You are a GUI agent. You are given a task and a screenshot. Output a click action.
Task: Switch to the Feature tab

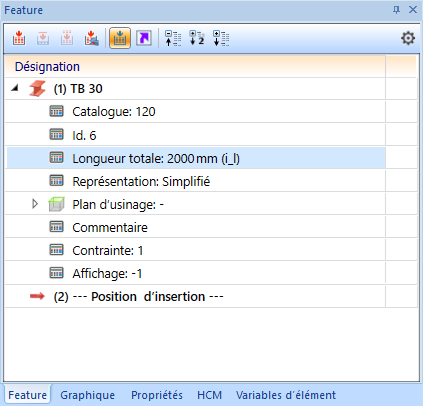pos(27,395)
